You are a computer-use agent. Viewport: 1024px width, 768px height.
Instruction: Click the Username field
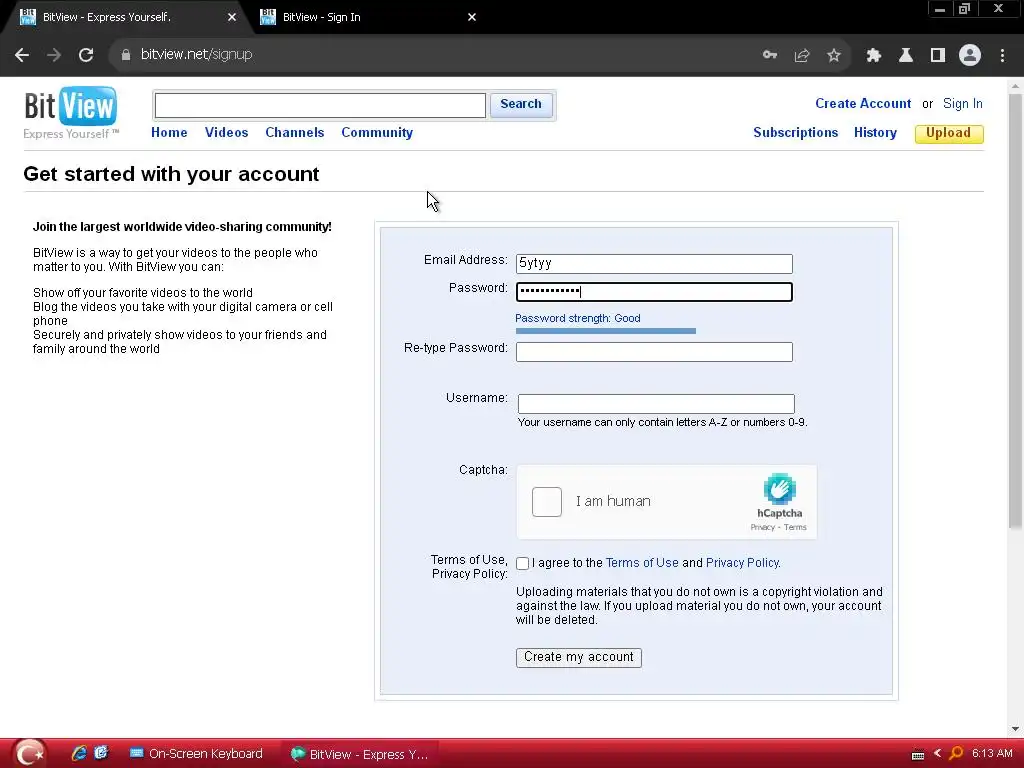click(x=656, y=404)
